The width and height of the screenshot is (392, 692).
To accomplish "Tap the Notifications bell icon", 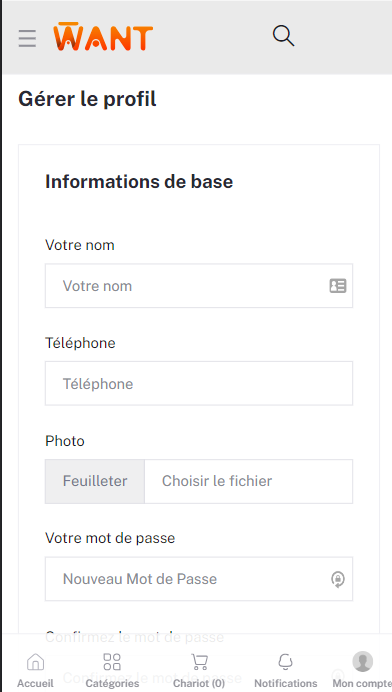I will [x=286, y=662].
